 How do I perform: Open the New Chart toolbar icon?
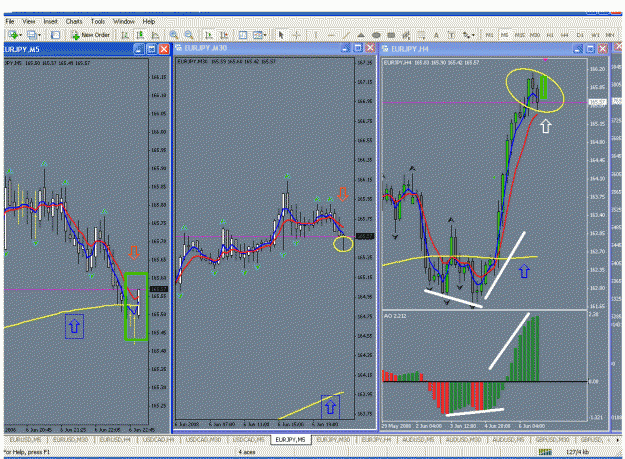point(12,35)
